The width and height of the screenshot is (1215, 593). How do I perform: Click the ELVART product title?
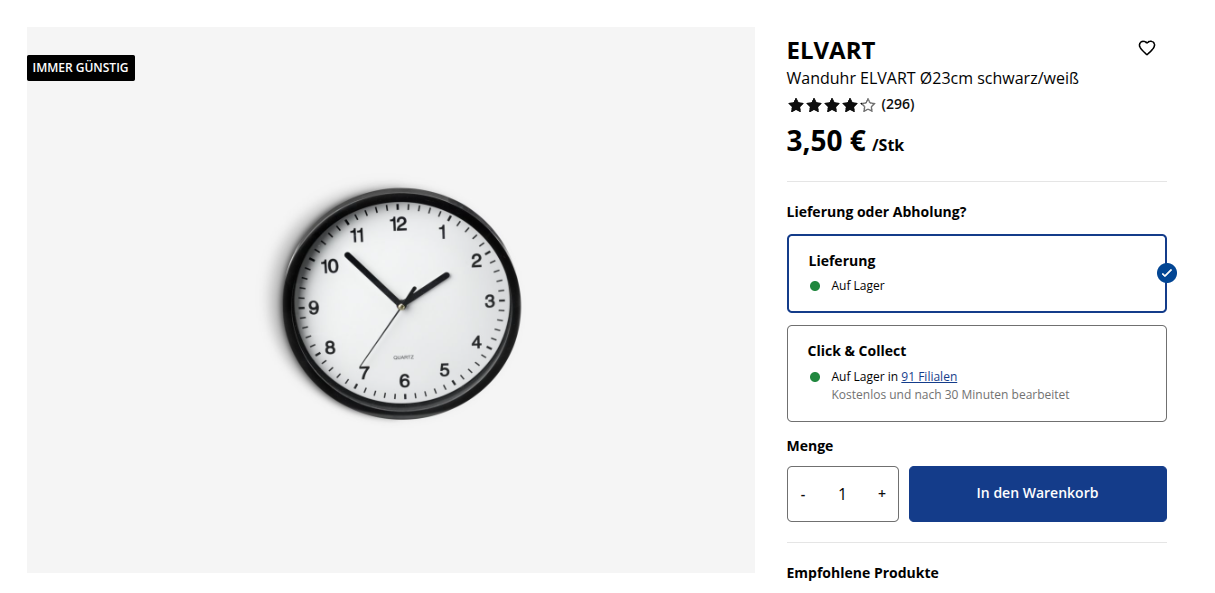[831, 51]
